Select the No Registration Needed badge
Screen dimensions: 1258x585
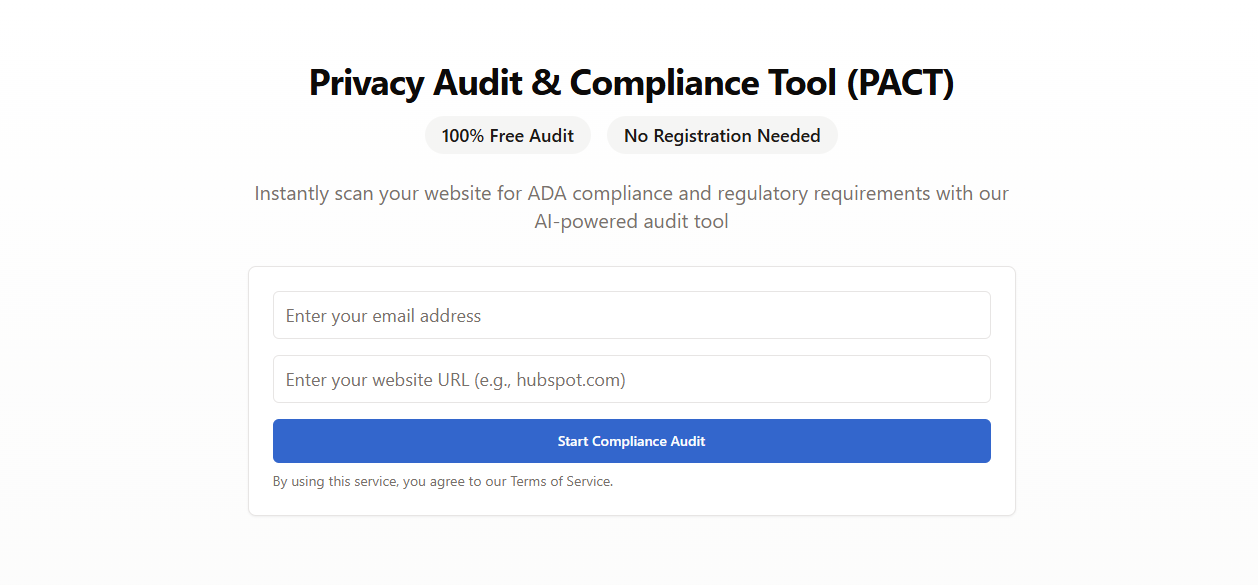click(x=722, y=136)
